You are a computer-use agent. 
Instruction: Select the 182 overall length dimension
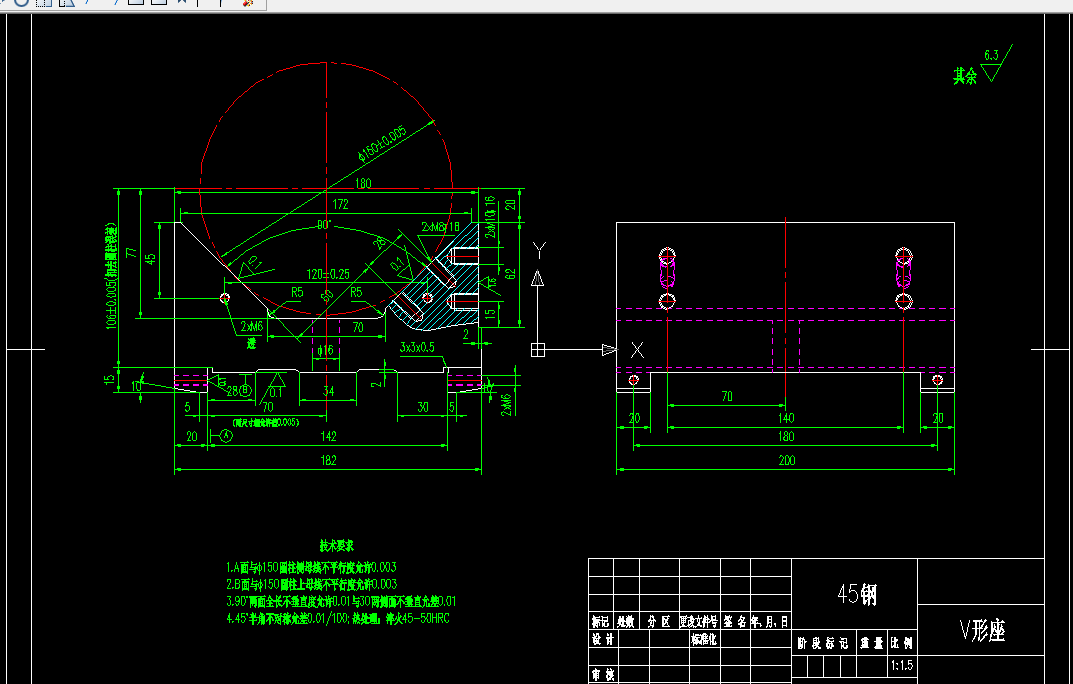click(328, 460)
